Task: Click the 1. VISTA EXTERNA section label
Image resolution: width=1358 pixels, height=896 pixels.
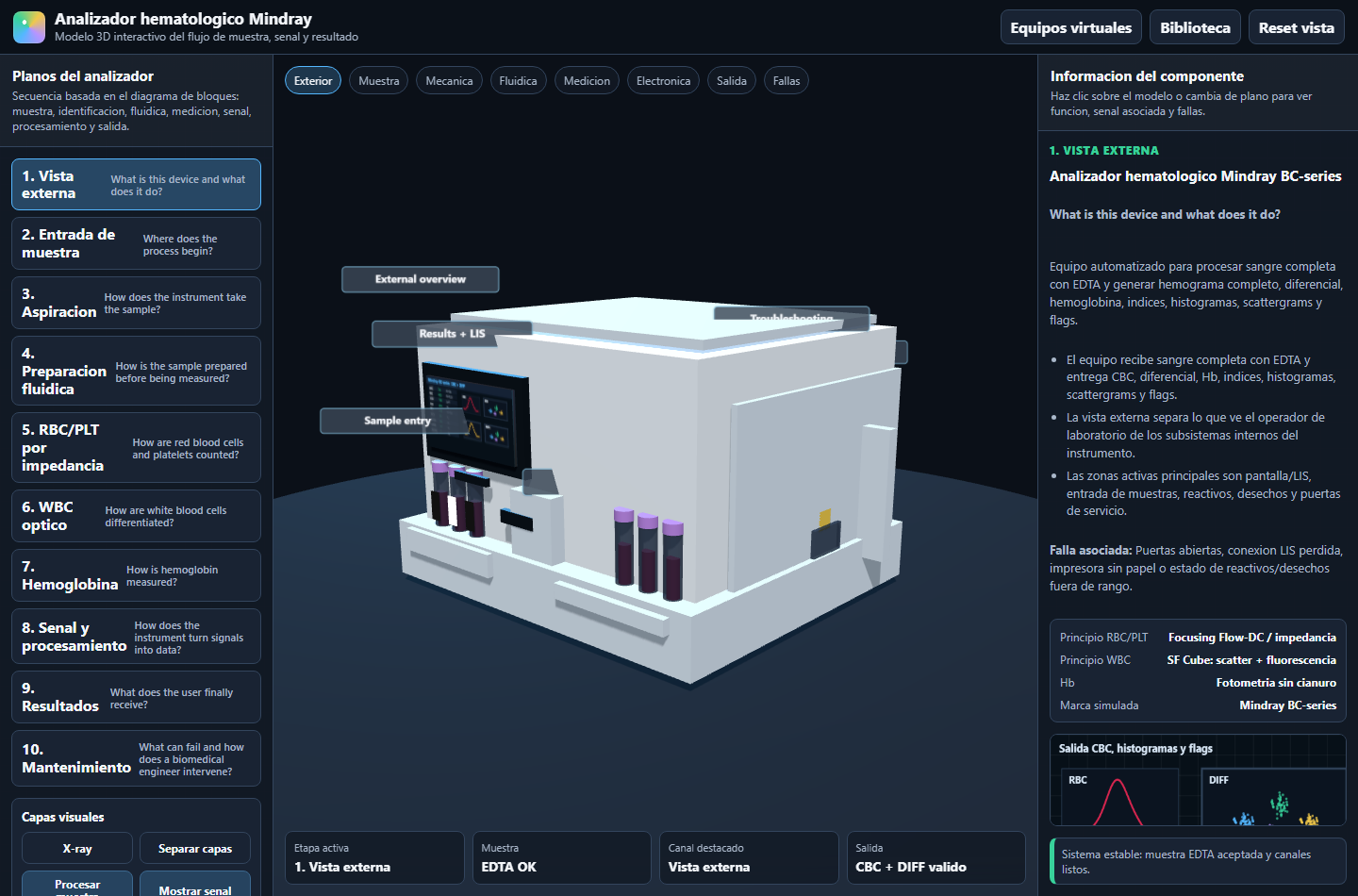Action: click(x=1103, y=151)
